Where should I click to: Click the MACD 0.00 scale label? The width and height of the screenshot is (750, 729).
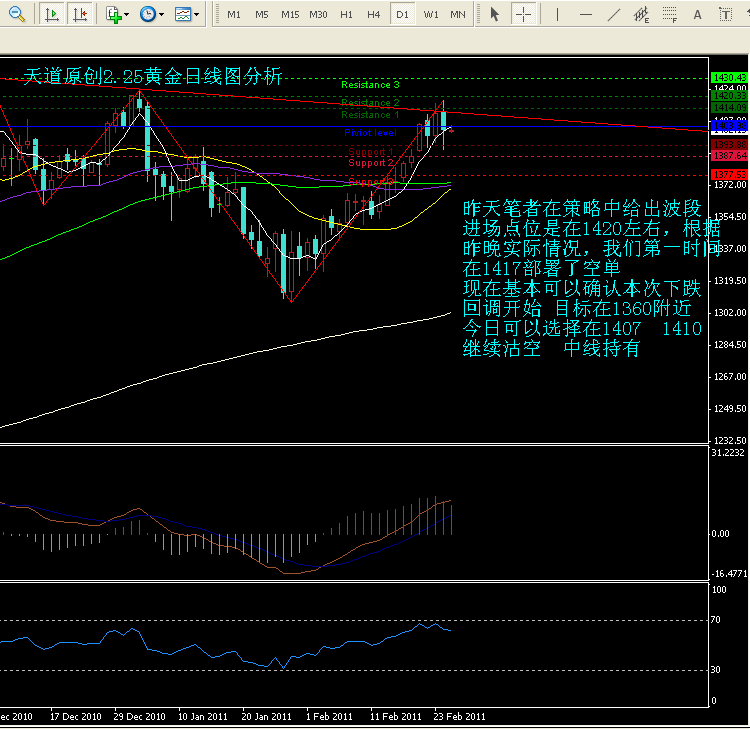click(720, 534)
